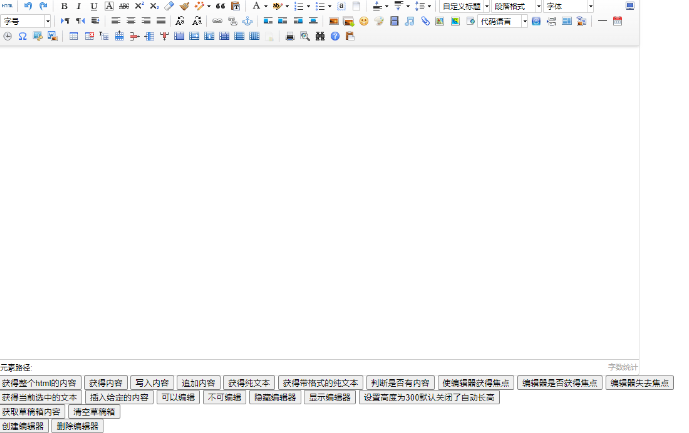Switch to HTML source mode
The image size is (689, 433).
point(7,6)
